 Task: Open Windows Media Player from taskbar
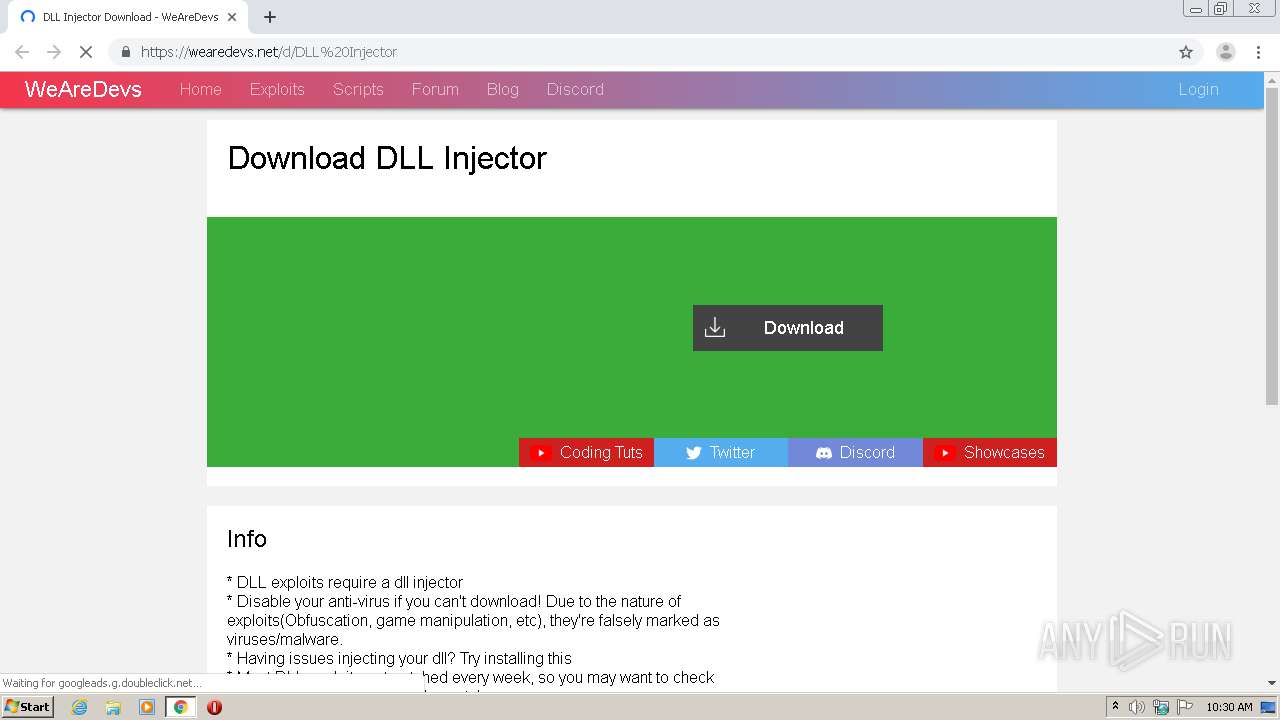[147, 707]
